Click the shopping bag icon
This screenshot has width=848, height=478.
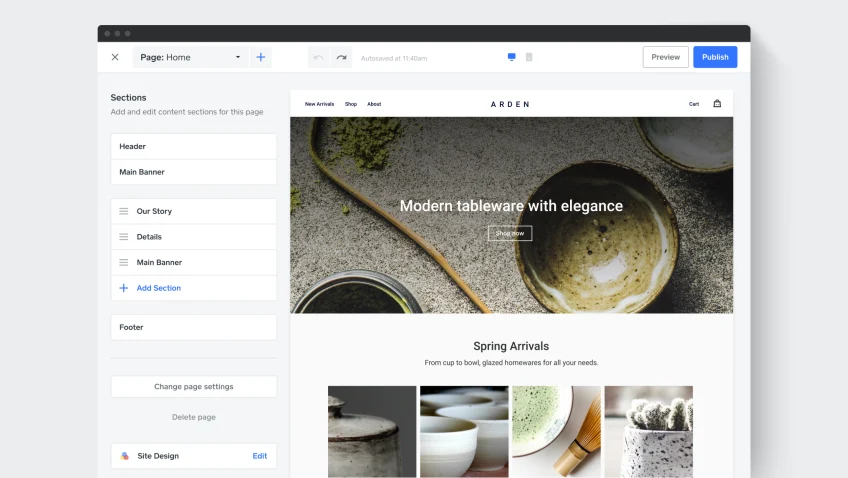pyautogui.click(x=717, y=103)
